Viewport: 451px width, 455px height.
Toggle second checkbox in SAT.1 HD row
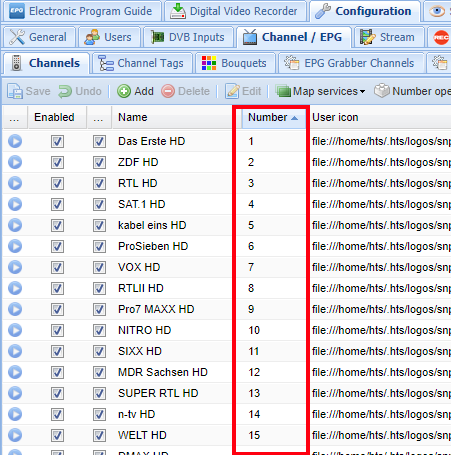point(99,204)
